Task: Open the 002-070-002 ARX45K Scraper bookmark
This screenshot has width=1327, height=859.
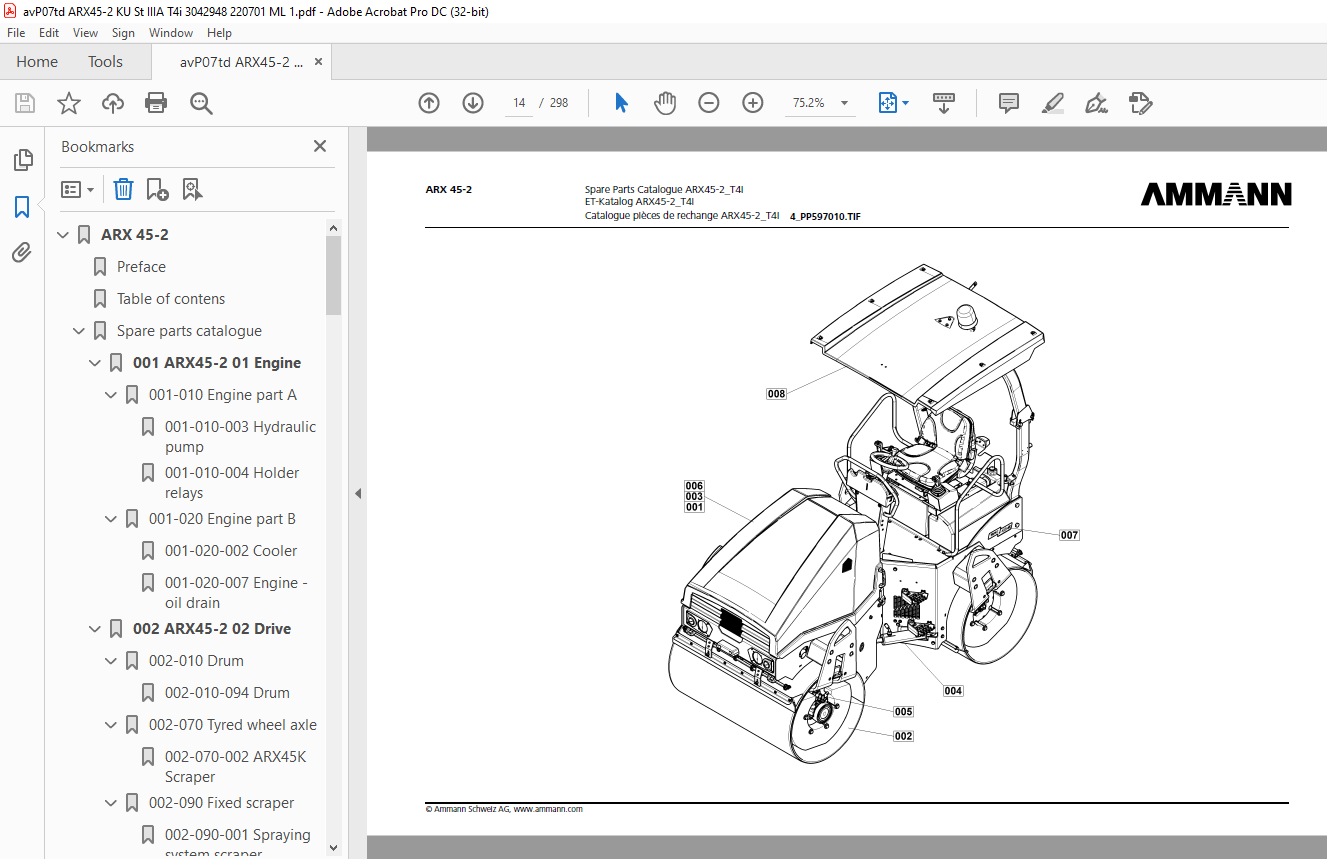Action: (235, 767)
